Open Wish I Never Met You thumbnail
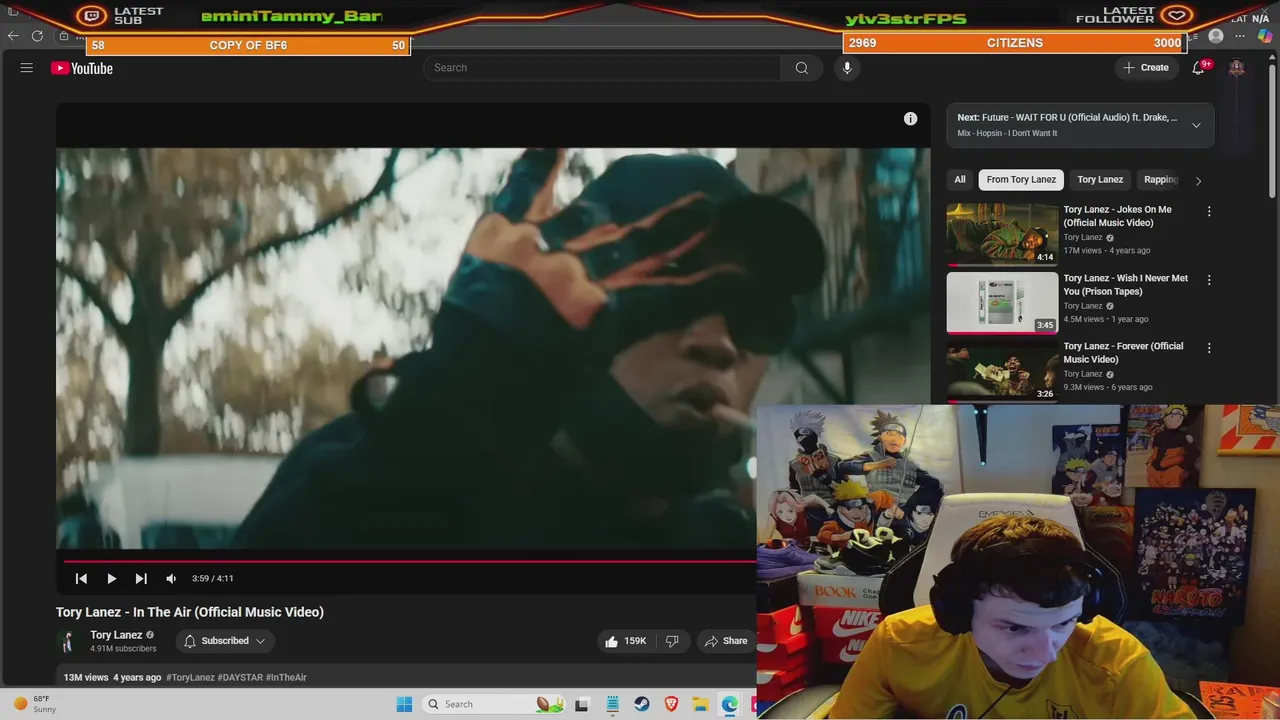Image resolution: width=1280 pixels, height=720 pixels. pos(1002,303)
